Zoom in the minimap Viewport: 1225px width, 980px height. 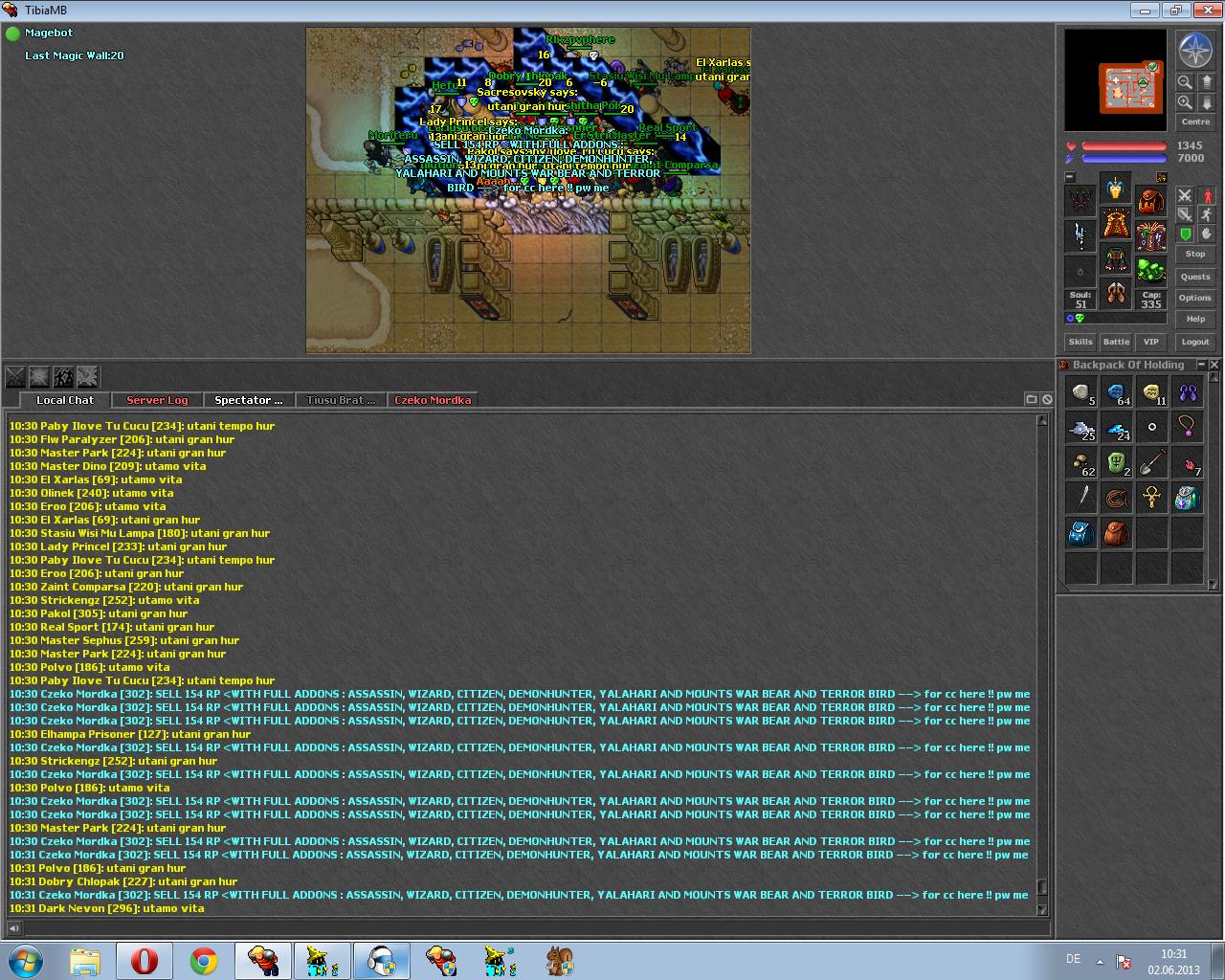tap(1185, 102)
